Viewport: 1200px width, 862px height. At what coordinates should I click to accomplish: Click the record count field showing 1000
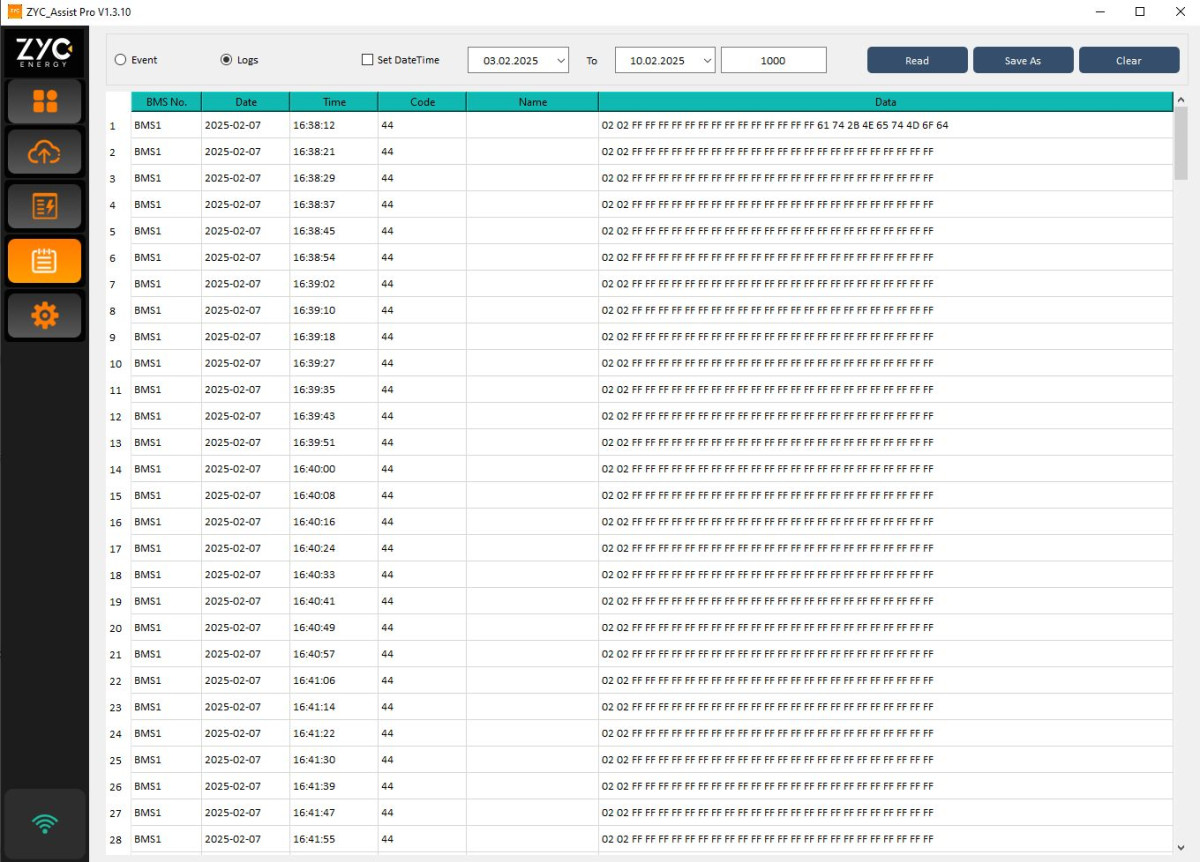click(773, 60)
